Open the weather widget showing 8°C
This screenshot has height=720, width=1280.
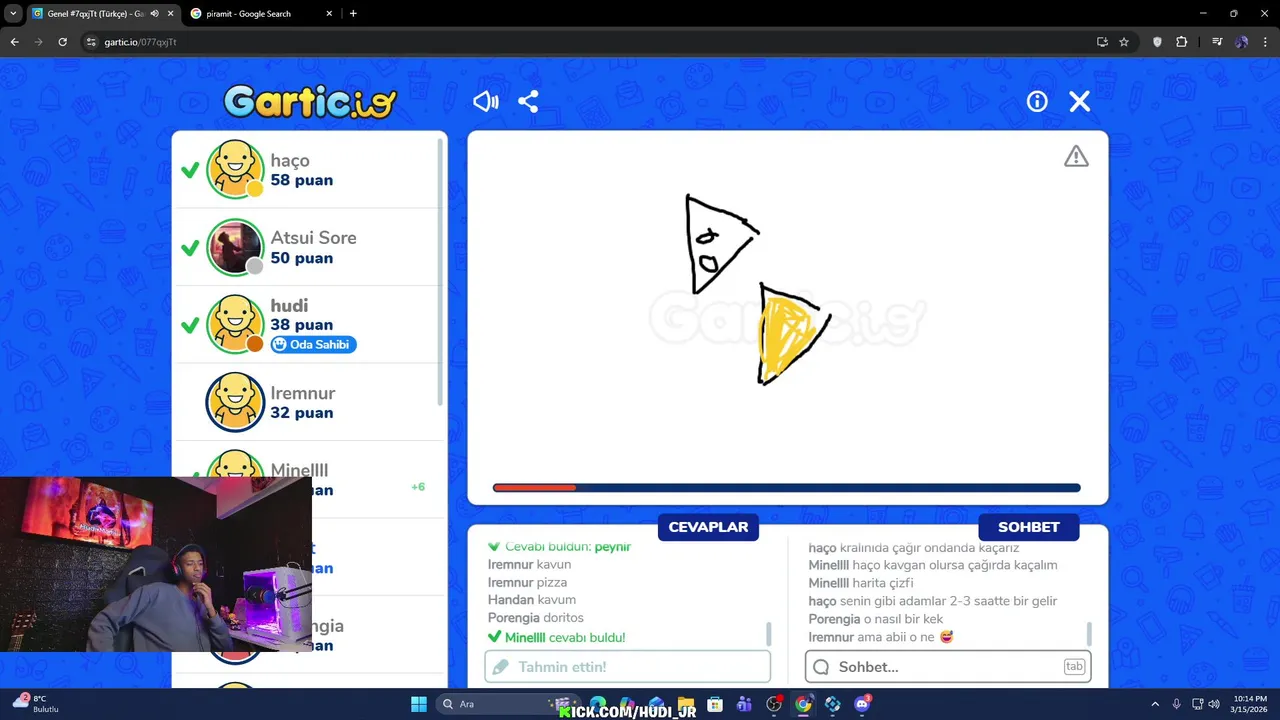pyautogui.click(x=38, y=704)
